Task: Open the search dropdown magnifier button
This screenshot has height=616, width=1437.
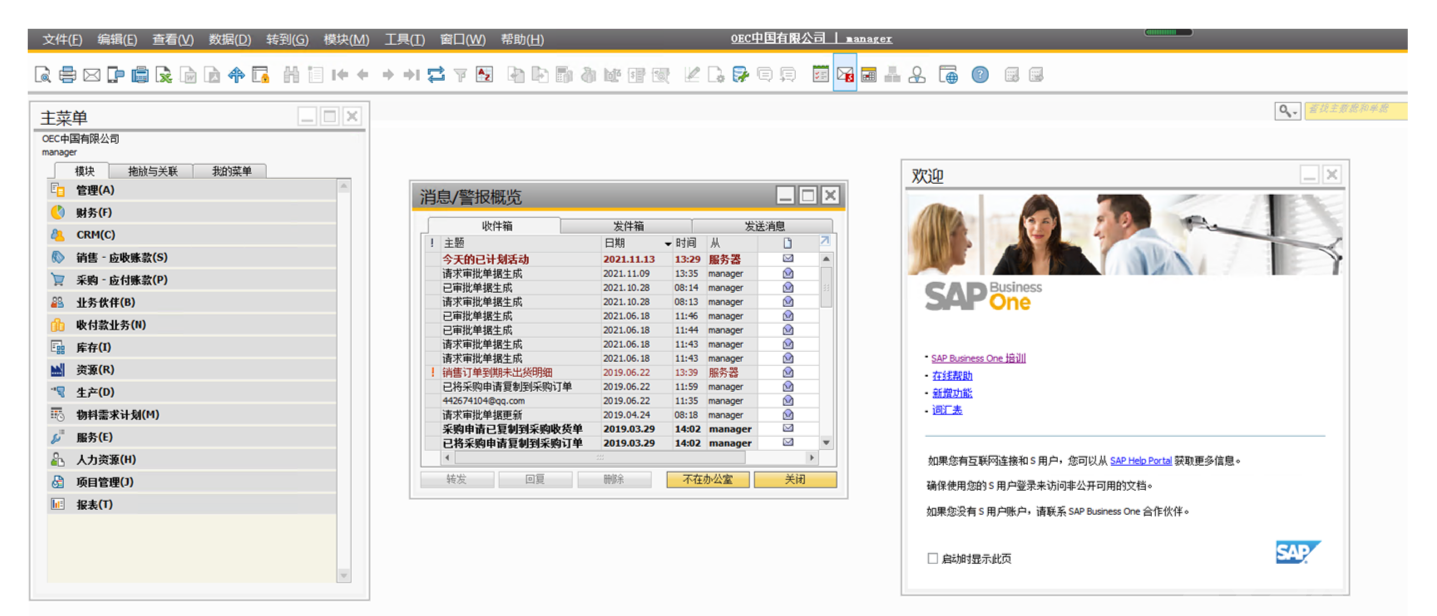Action: coord(1287,111)
